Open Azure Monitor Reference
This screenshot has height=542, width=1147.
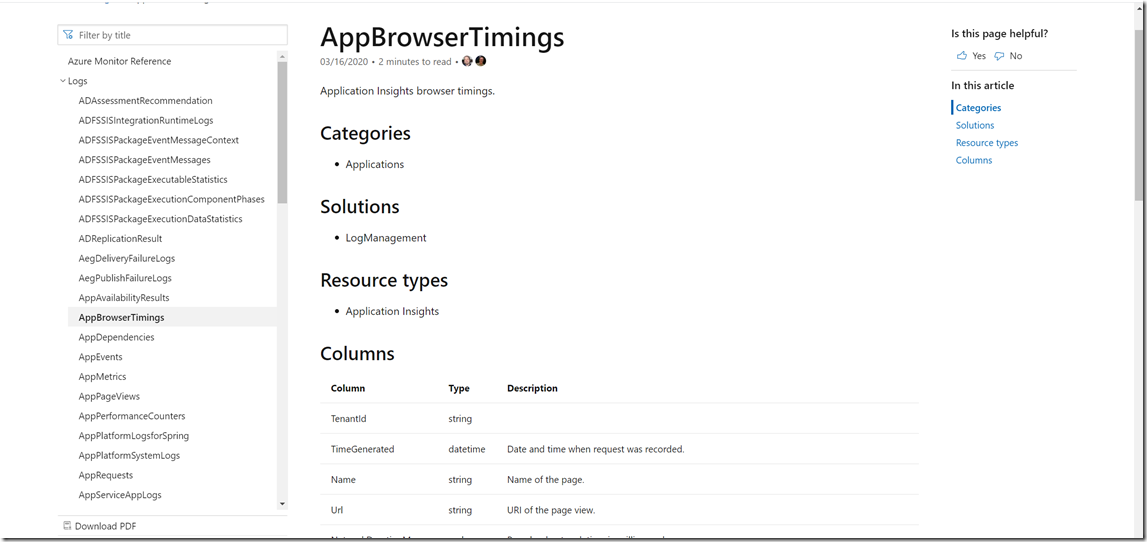point(119,61)
